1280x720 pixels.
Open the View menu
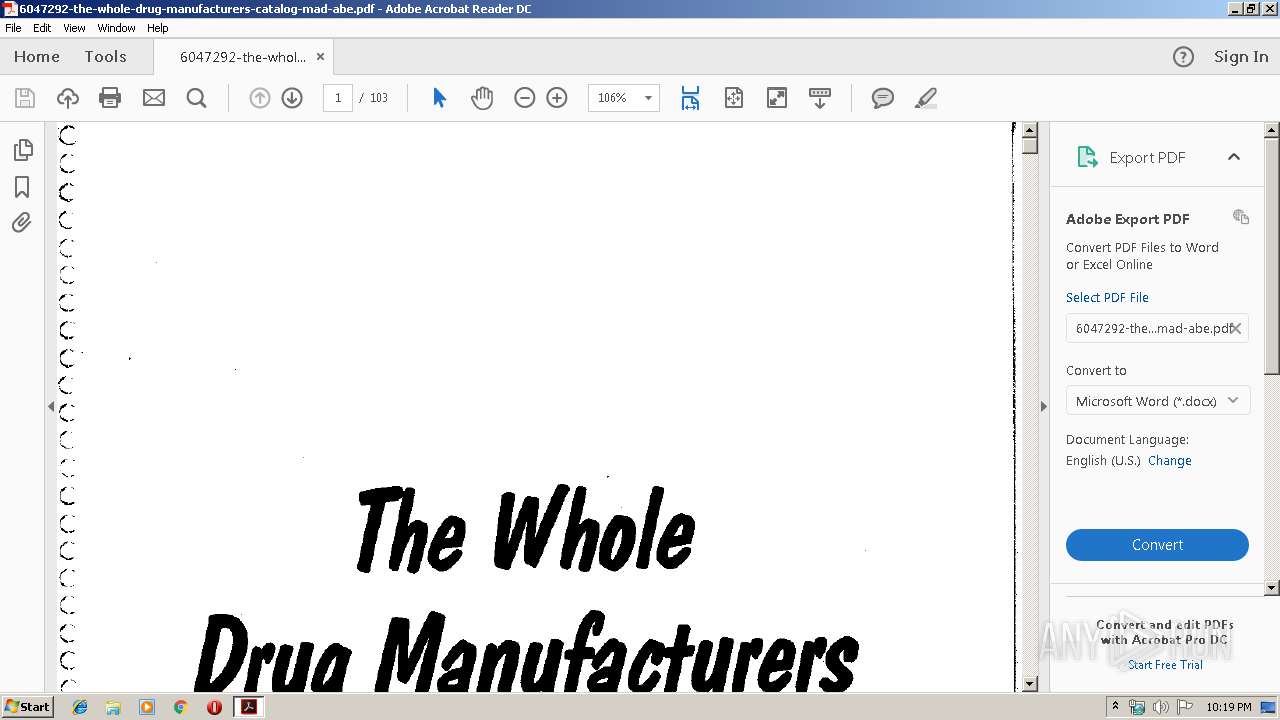74,28
